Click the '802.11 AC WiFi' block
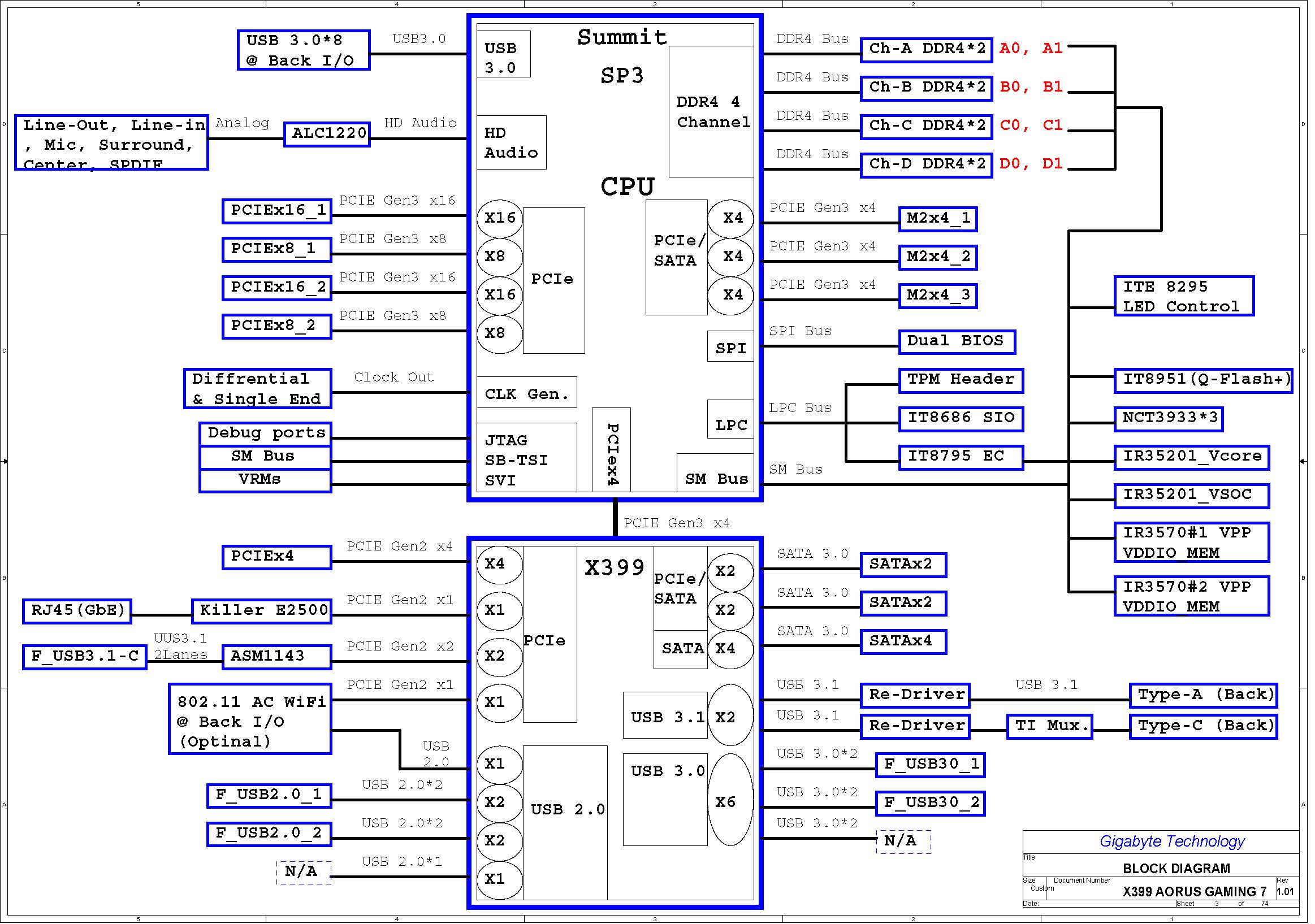This screenshot has height=924, width=1315. pyautogui.click(x=250, y=719)
